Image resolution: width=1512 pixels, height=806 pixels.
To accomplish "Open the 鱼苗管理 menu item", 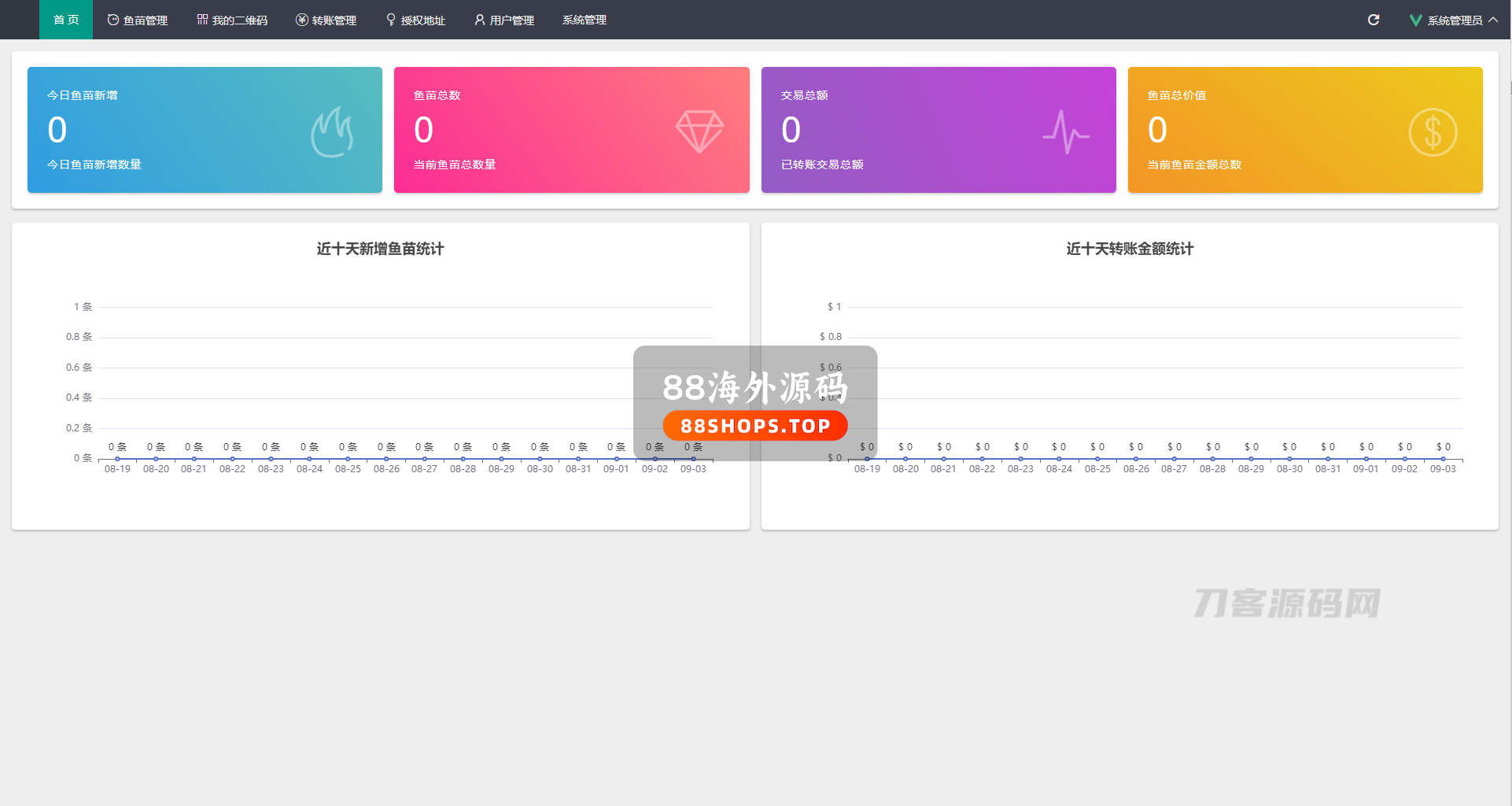I will [138, 20].
